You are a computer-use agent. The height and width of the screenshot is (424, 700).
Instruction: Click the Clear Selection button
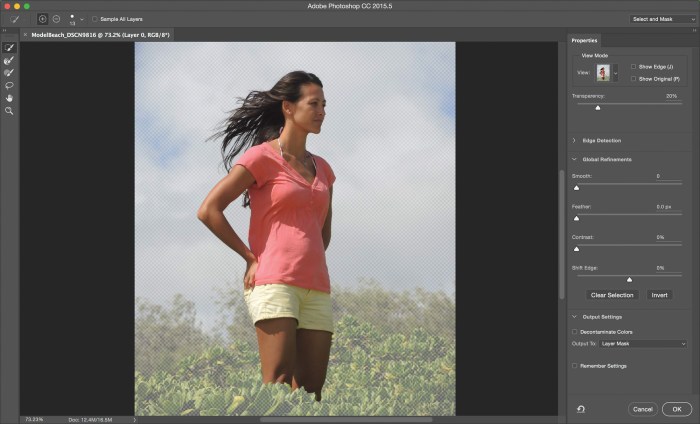[x=612, y=295]
